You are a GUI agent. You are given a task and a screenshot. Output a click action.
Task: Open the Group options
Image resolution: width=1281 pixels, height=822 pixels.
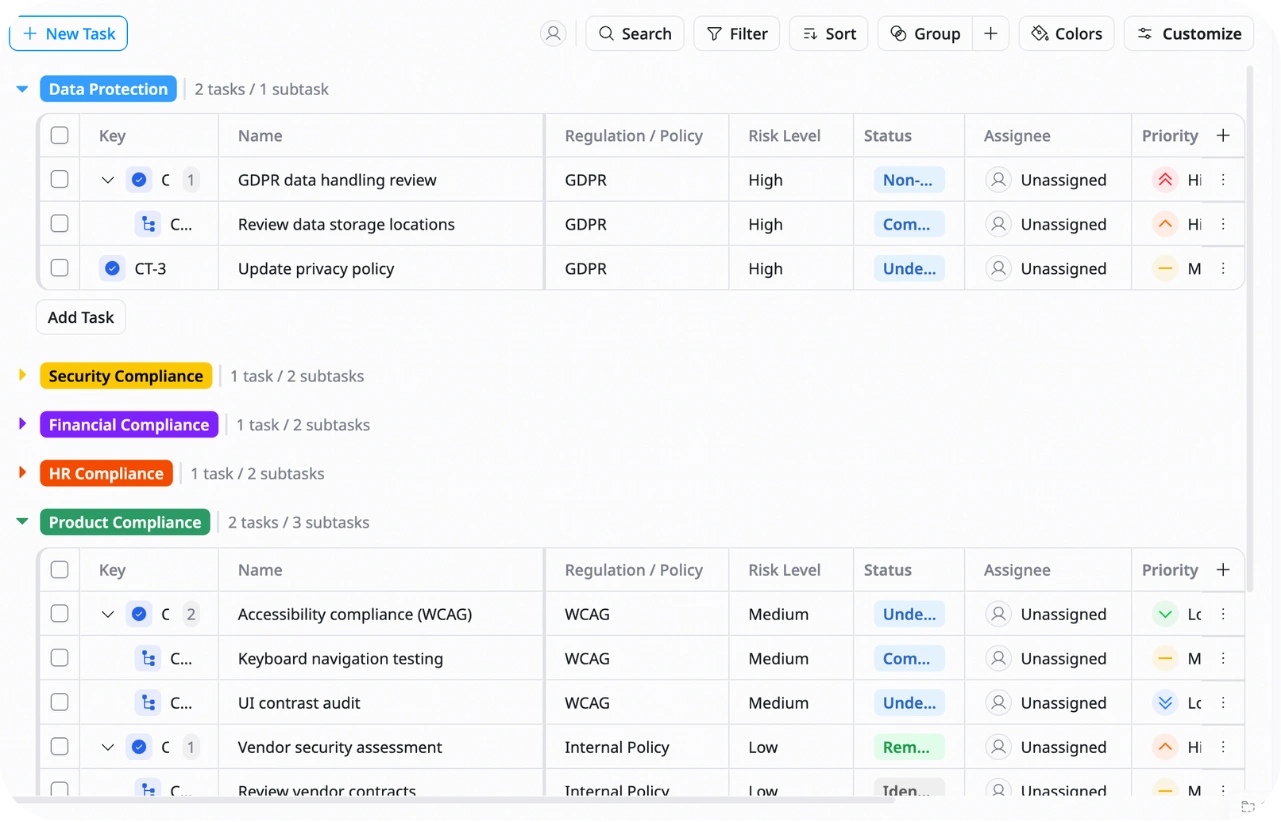pyautogui.click(x=925, y=33)
